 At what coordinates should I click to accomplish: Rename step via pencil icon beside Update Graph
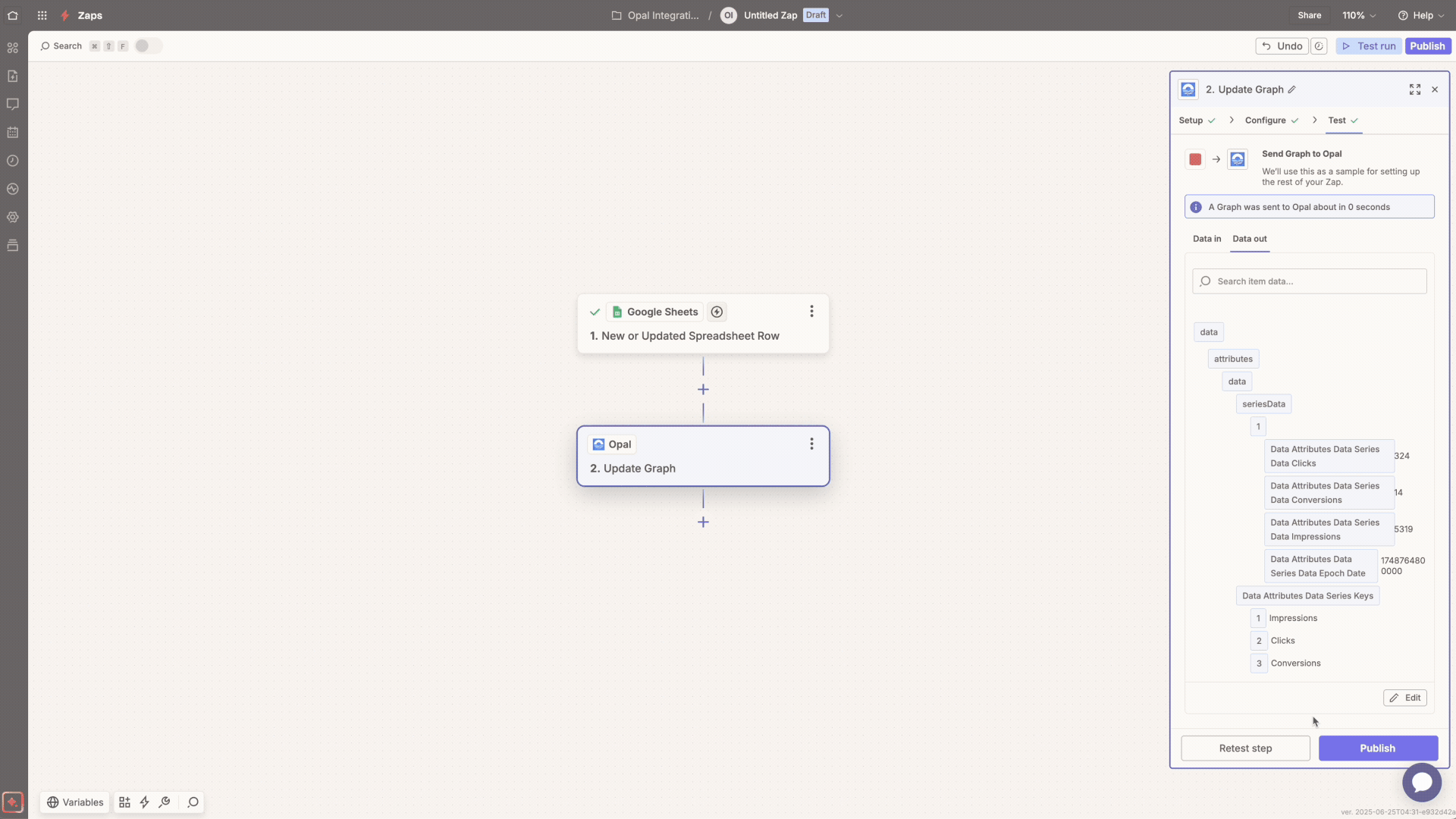pos(1292,89)
